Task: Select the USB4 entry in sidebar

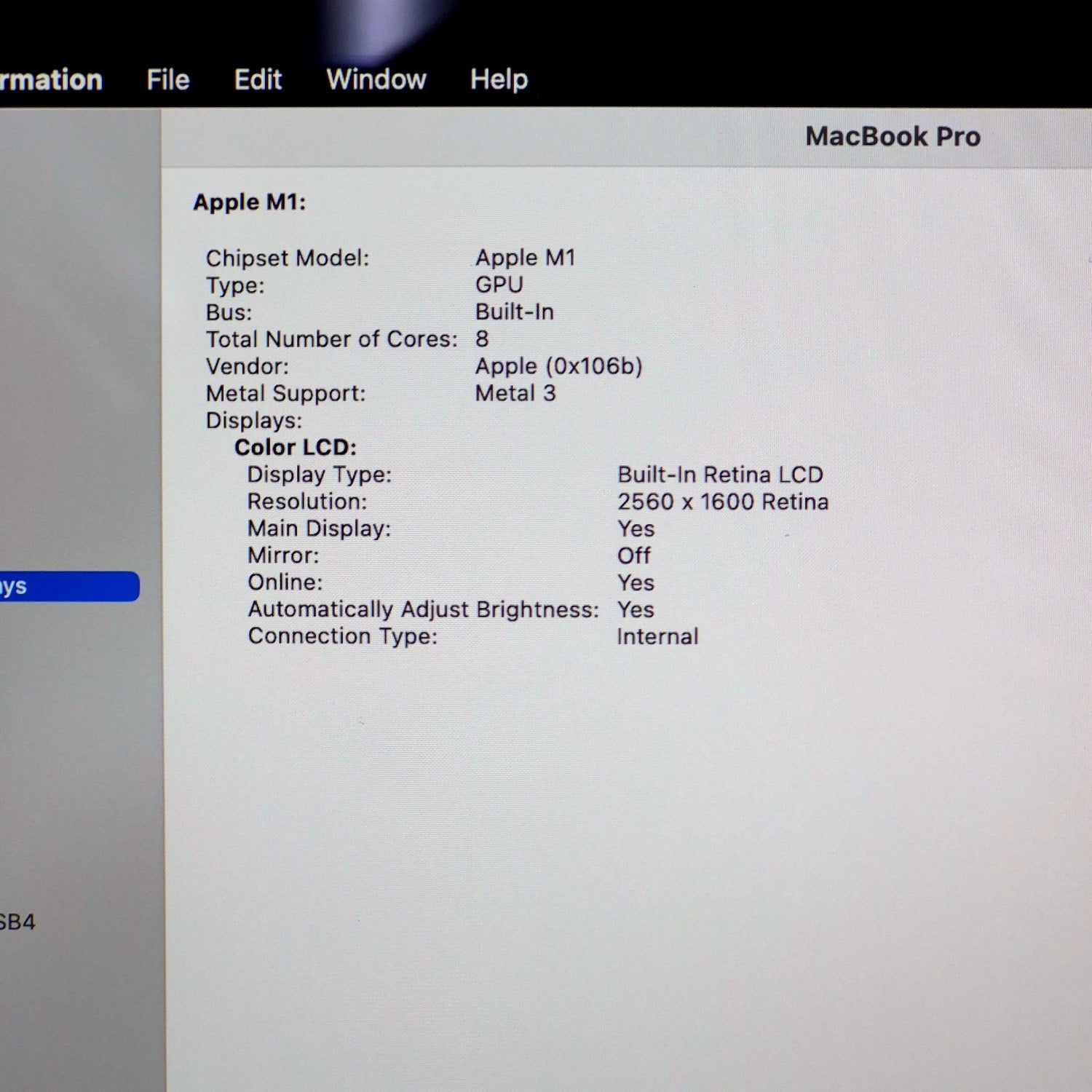Action: 16,922
